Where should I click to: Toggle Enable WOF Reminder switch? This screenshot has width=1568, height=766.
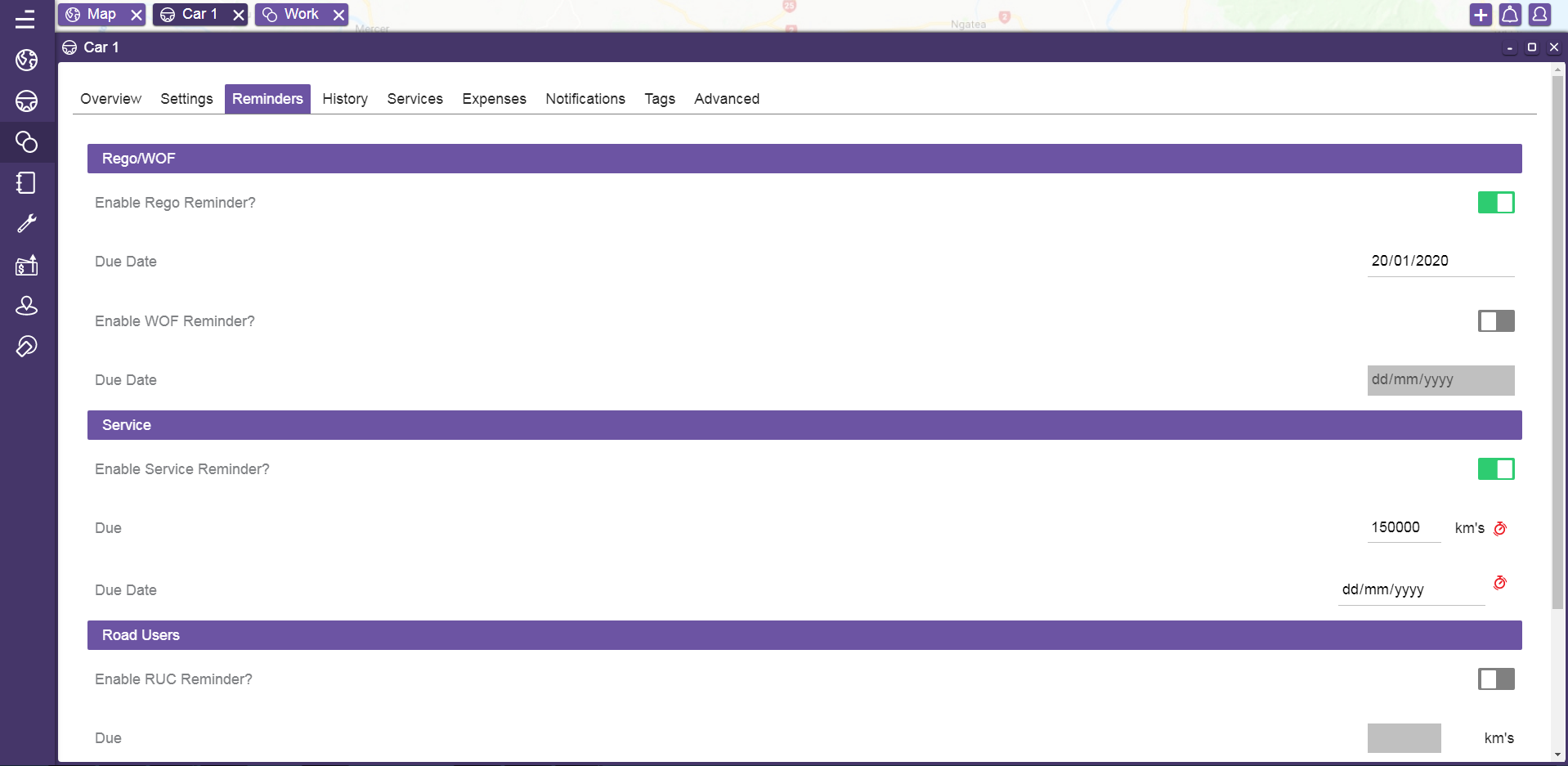coord(1496,321)
